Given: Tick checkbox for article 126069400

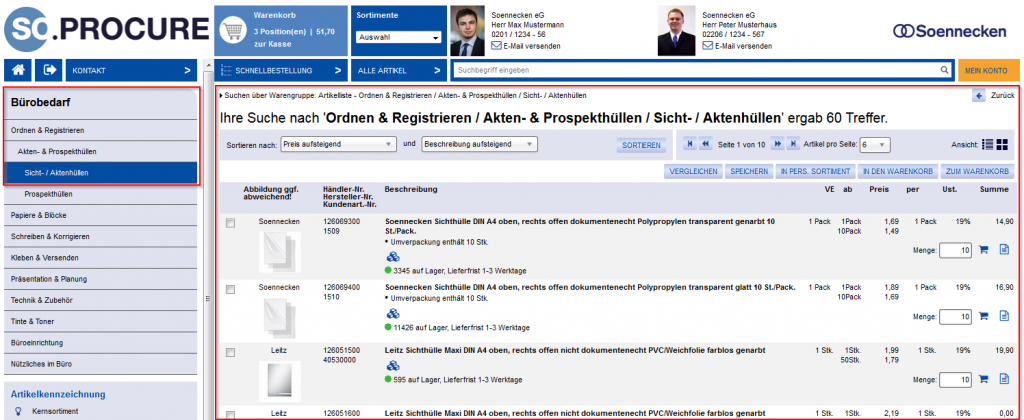Looking at the screenshot, I should pyautogui.click(x=230, y=289).
